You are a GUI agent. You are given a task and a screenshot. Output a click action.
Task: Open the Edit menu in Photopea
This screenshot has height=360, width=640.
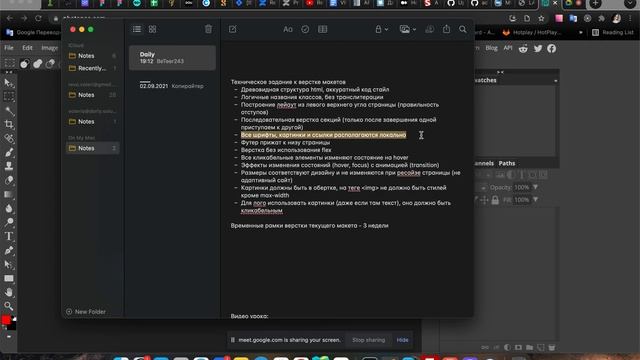(x=27, y=48)
